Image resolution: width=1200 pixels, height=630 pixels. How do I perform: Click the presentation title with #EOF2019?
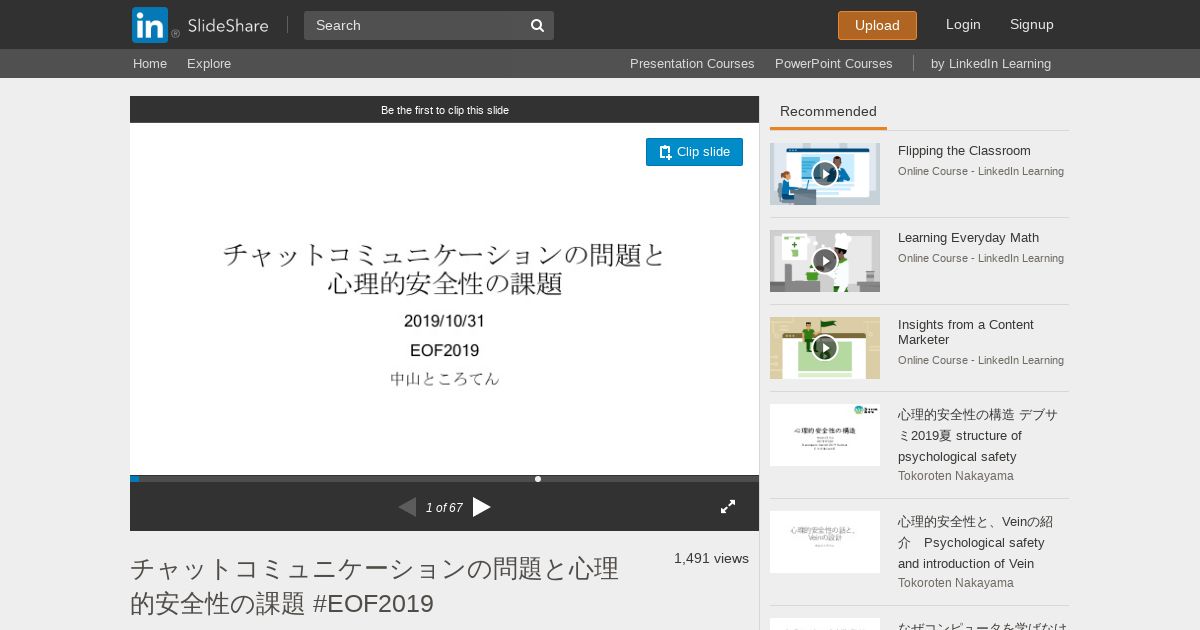click(x=375, y=586)
